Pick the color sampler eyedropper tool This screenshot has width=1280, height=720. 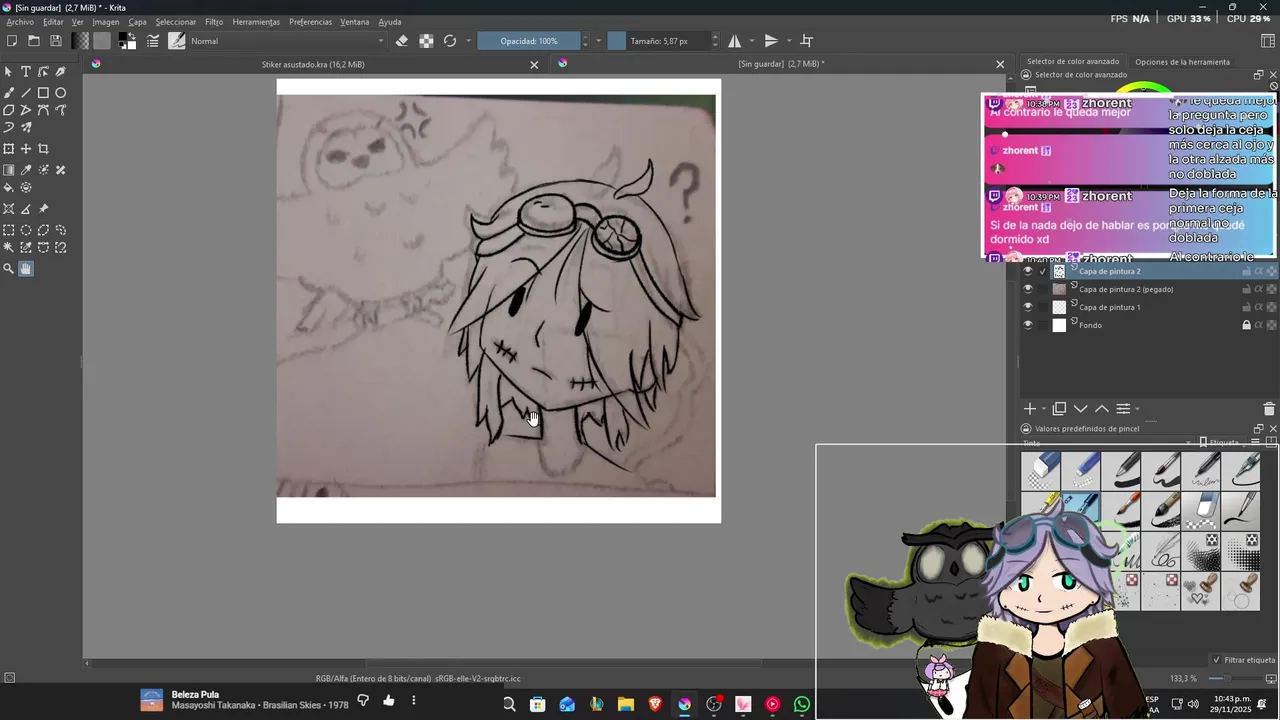pyautogui.click(x=26, y=170)
